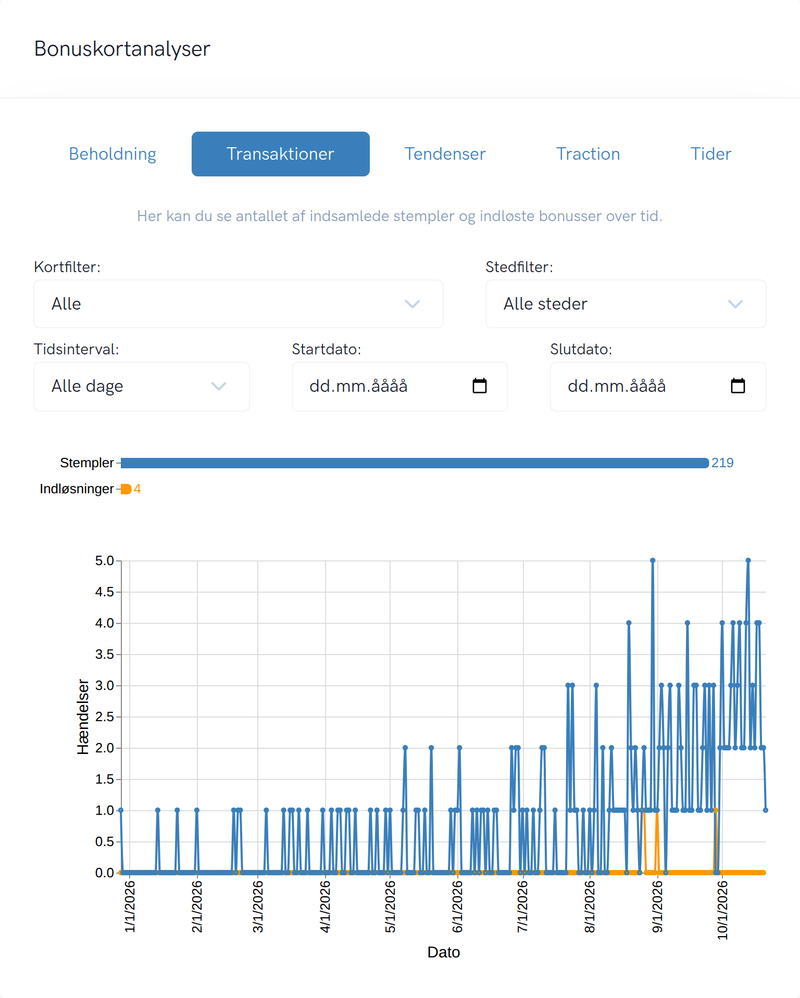Click the Slutdato date field

click(658, 386)
